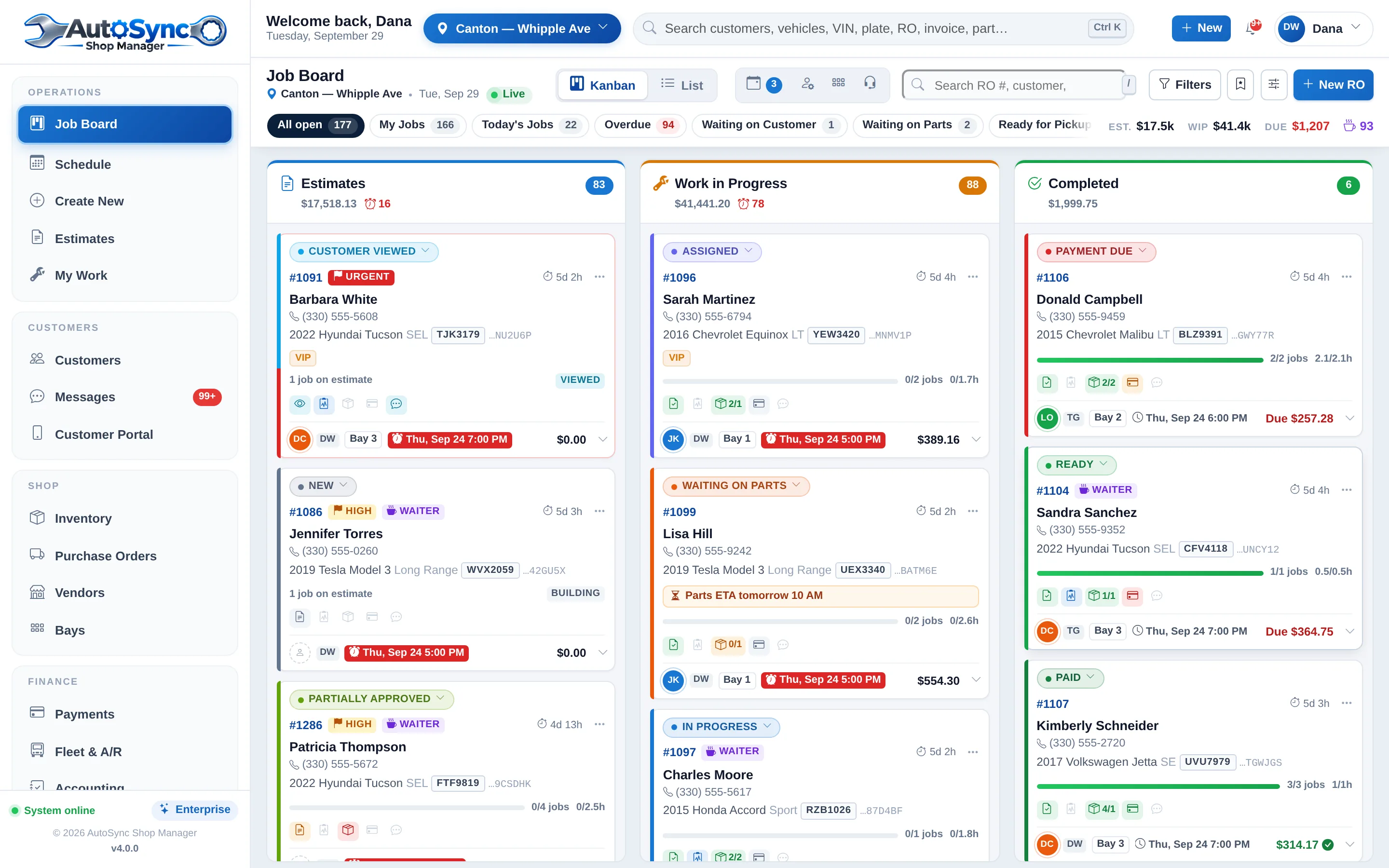Expand the Sarah Martinez card details chevron
The height and width of the screenshot is (868, 1389).
coord(976,439)
